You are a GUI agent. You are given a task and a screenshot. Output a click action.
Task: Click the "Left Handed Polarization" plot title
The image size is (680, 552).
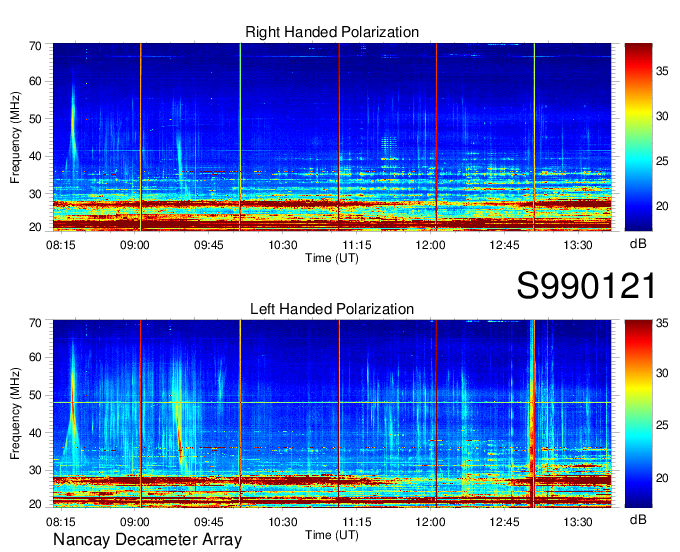[x=332, y=309]
